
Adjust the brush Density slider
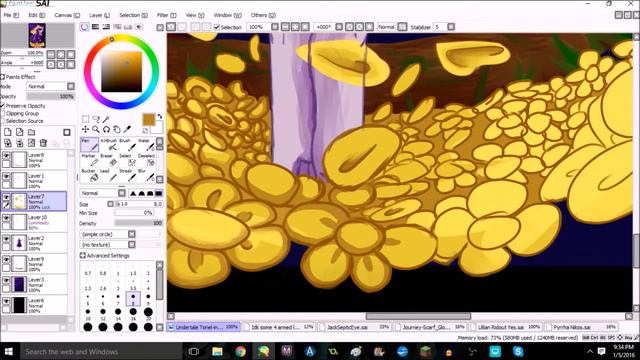(x=139, y=223)
